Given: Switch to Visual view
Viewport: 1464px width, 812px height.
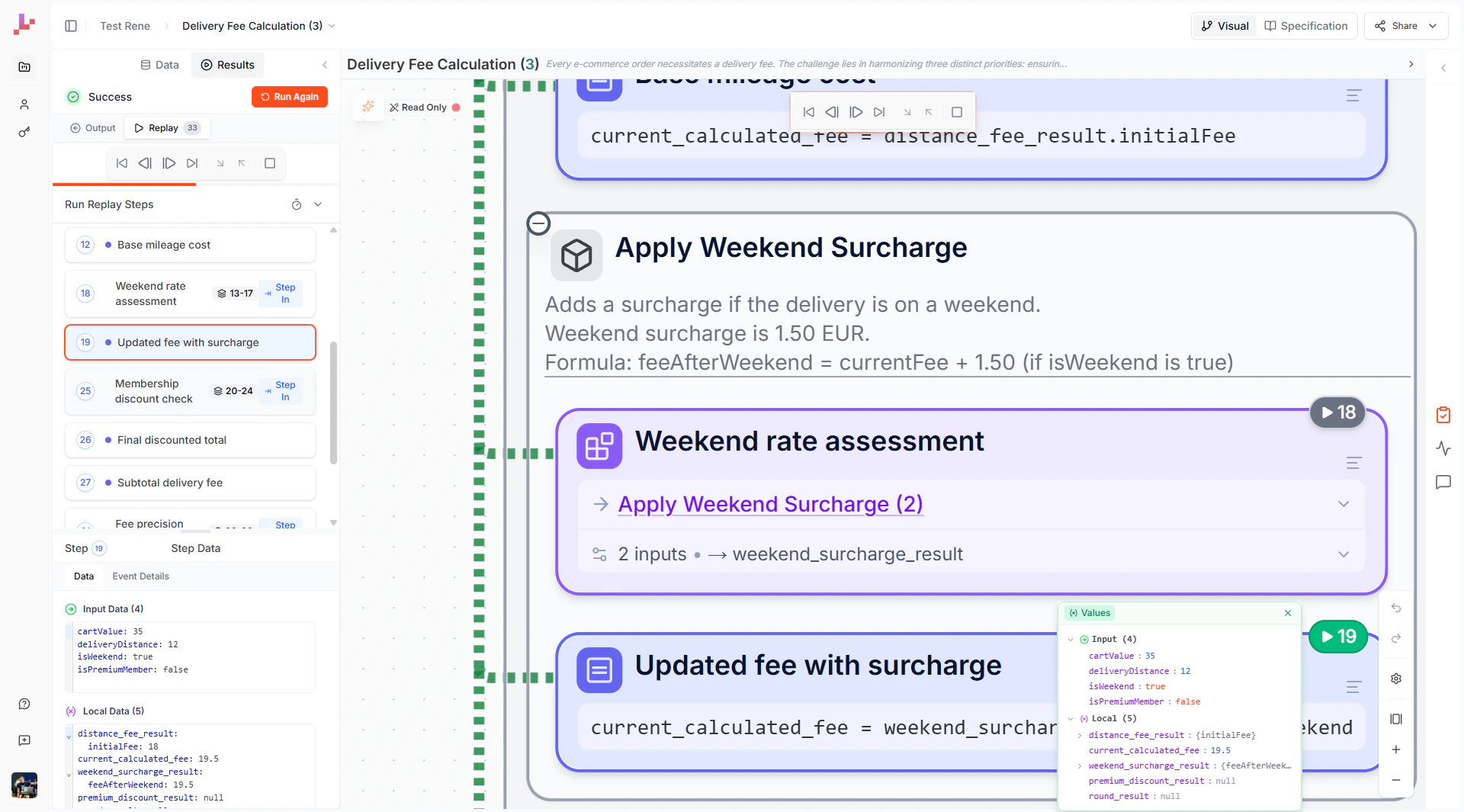Looking at the screenshot, I should click(1225, 26).
